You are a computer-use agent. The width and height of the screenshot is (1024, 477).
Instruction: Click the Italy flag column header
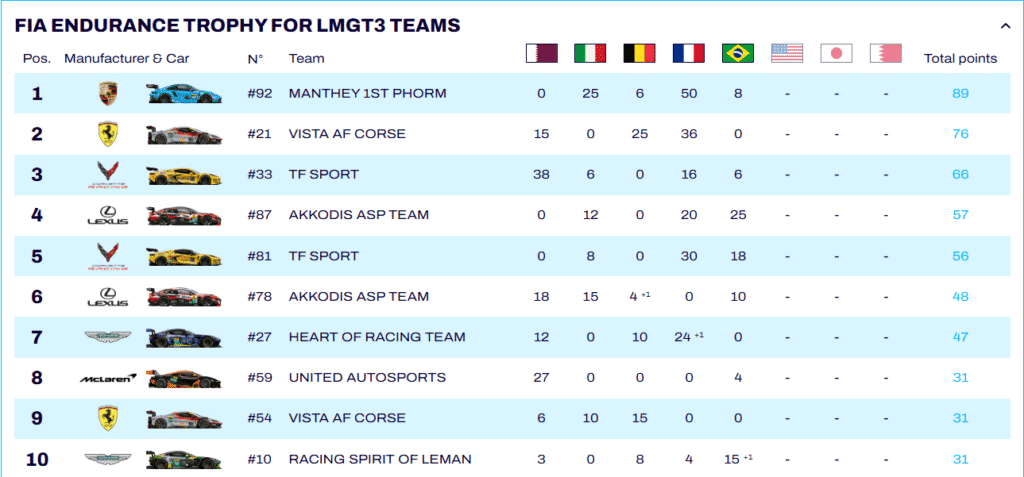(x=590, y=54)
